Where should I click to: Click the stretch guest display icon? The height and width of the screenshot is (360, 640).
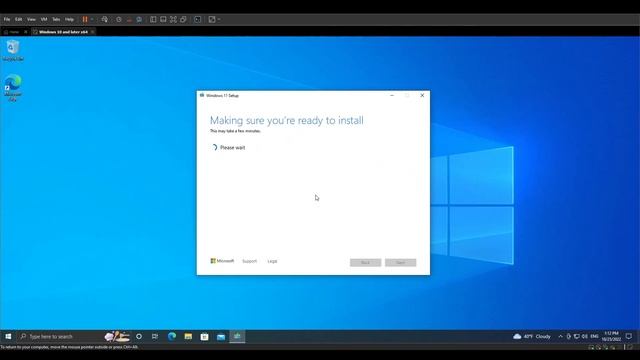pyautogui.click(x=212, y=19)
